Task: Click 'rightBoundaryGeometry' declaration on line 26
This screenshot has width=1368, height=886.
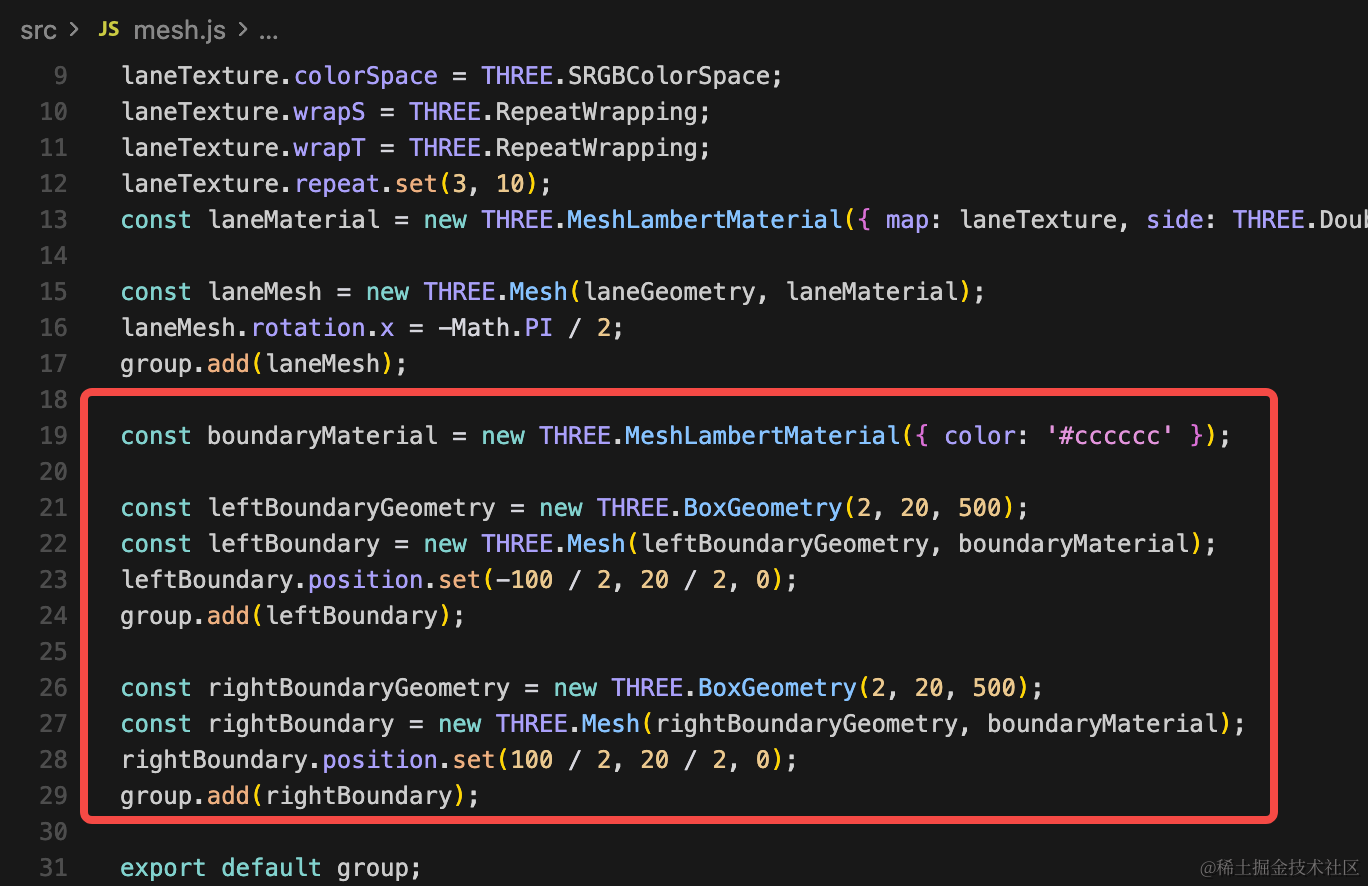Action: point(358,688)
